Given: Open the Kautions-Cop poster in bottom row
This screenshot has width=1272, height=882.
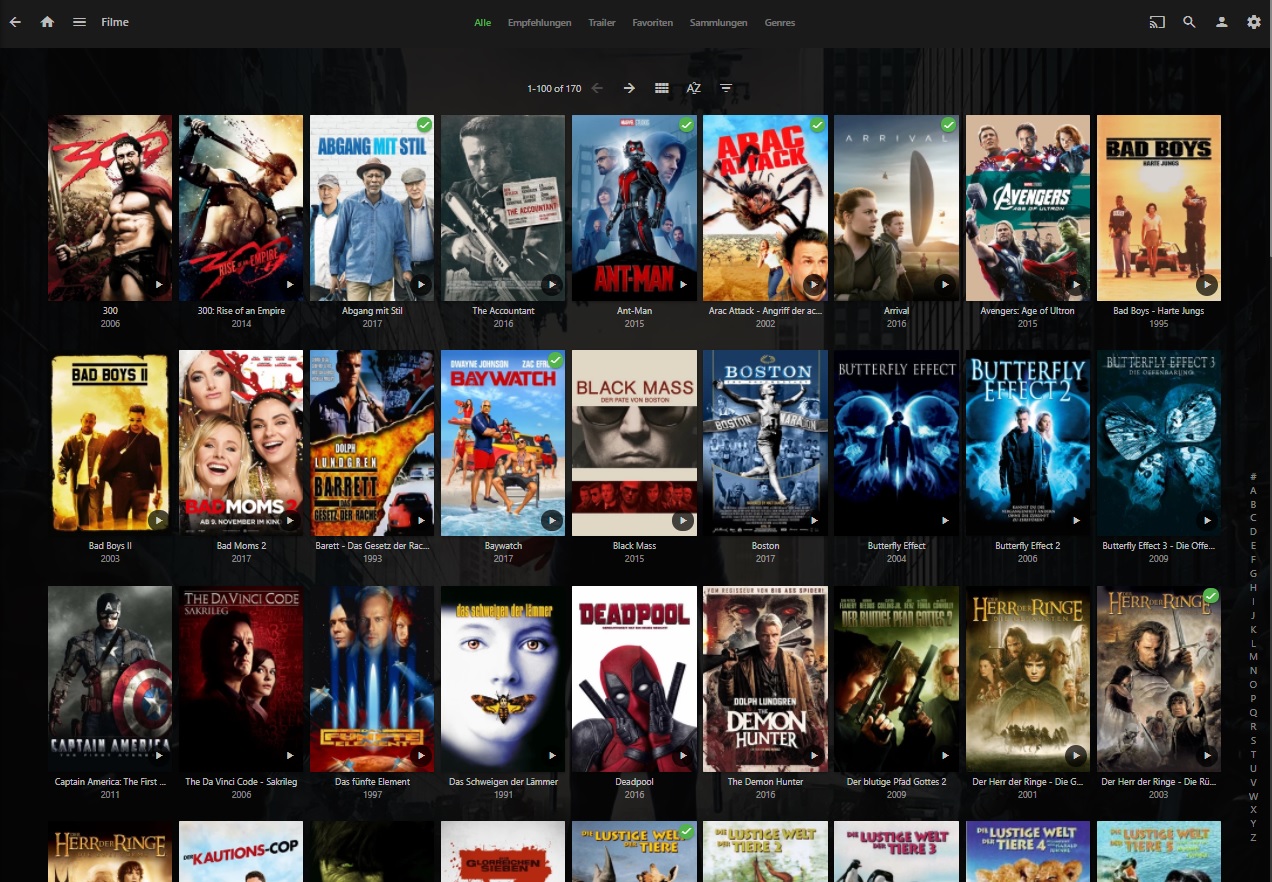Looking at the screenshot, I should [x=241, y=851].
